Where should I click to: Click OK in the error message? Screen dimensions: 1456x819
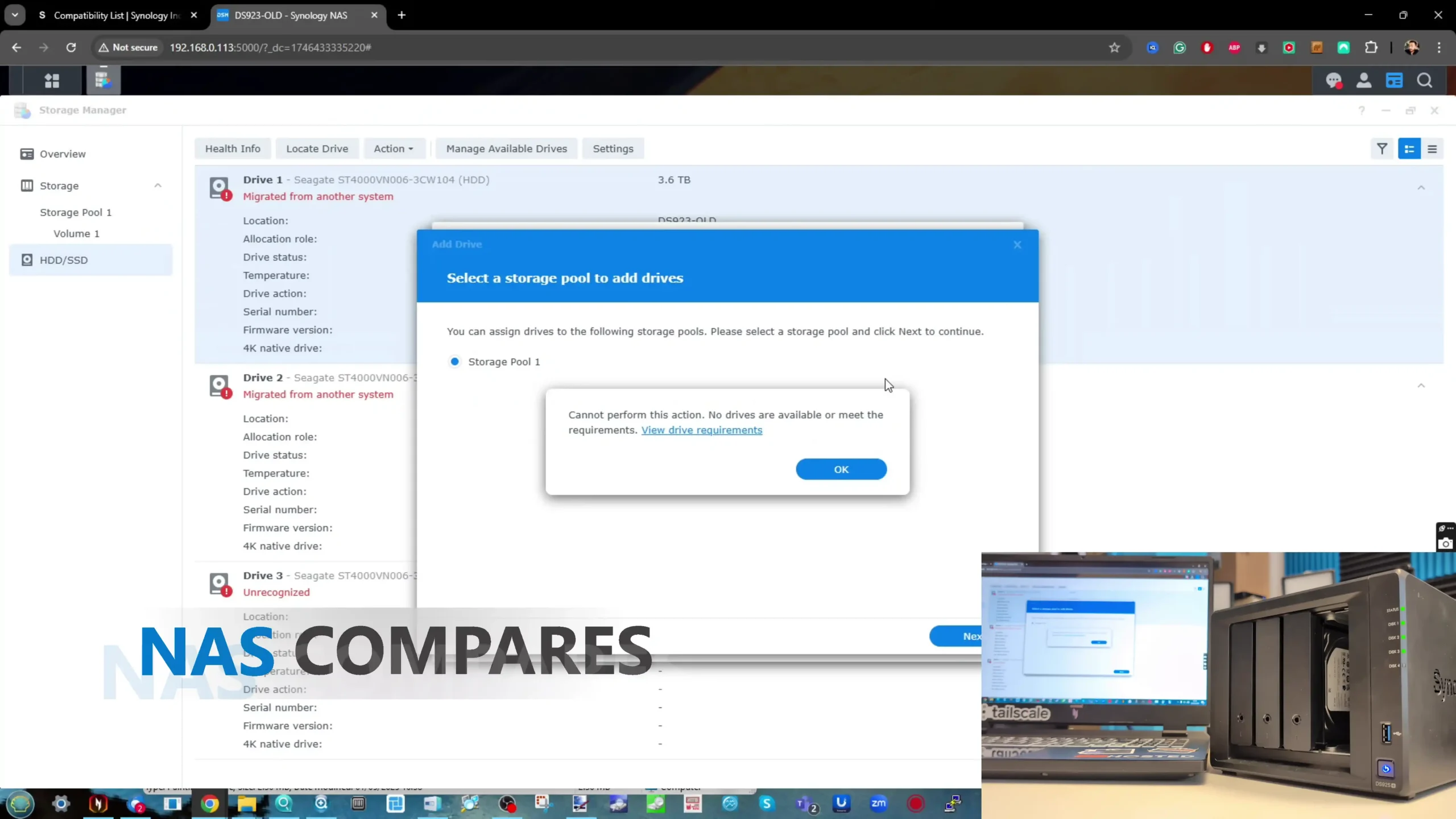pyautogui.click(x=841, y=469)
